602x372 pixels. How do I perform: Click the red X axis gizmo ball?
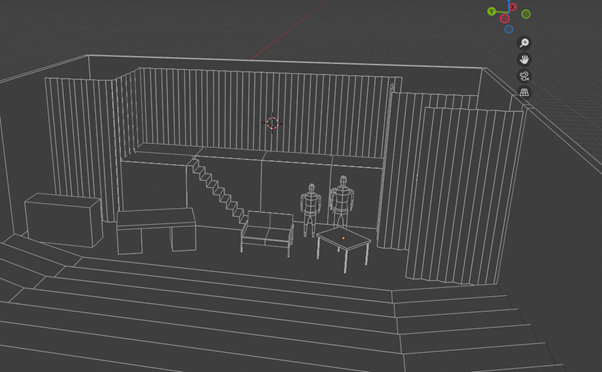[x=513, y=7]
